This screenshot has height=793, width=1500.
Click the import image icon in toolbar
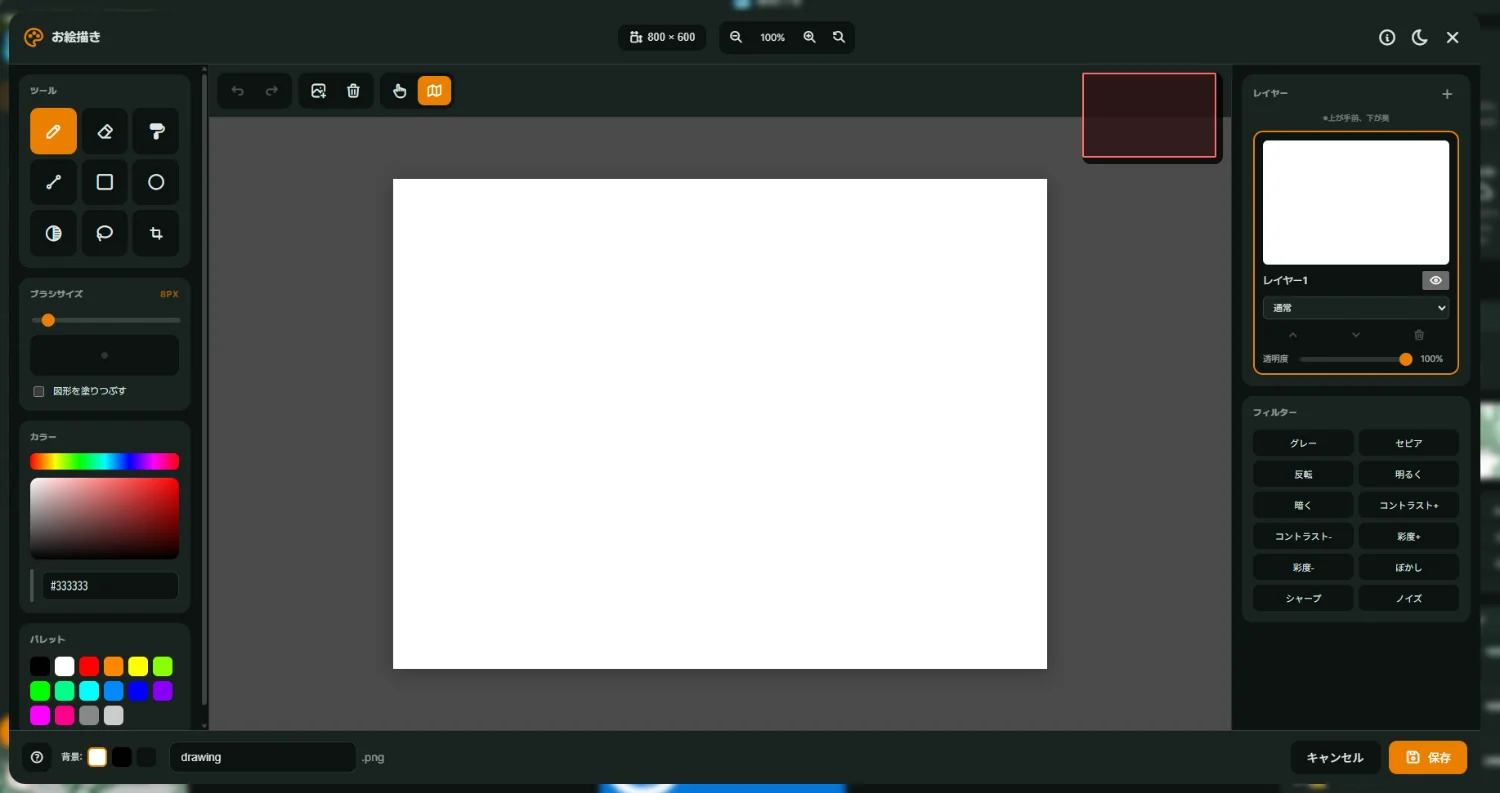click(318, 91)
